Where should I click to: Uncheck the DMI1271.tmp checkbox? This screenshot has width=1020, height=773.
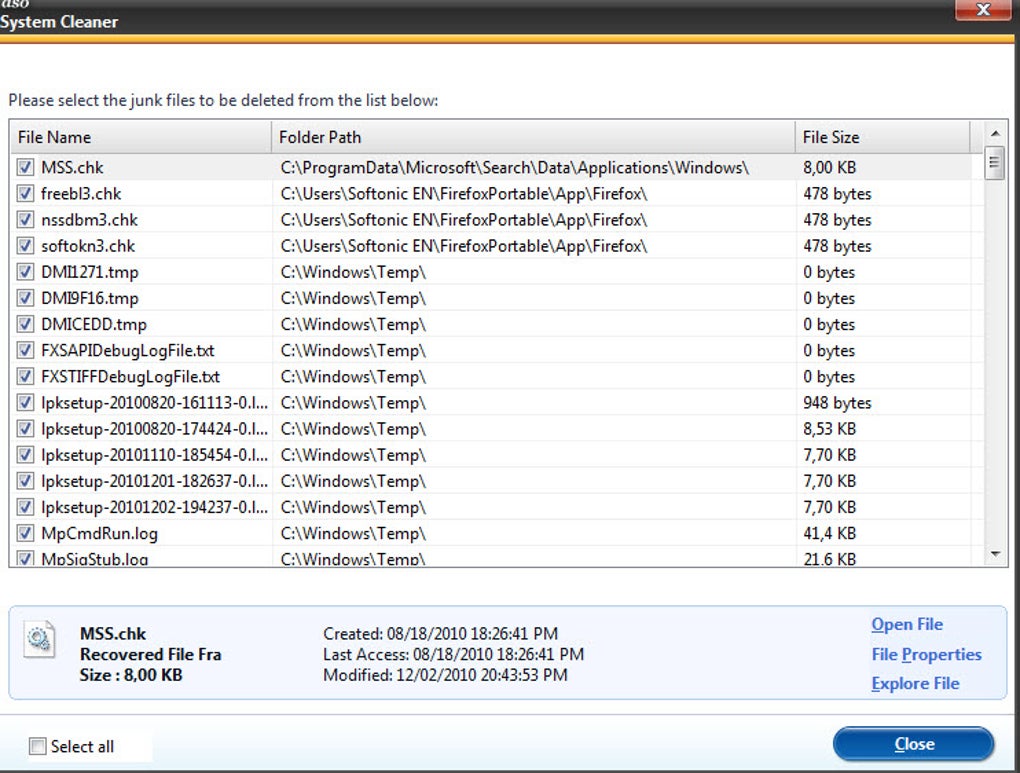pos(25,271)
